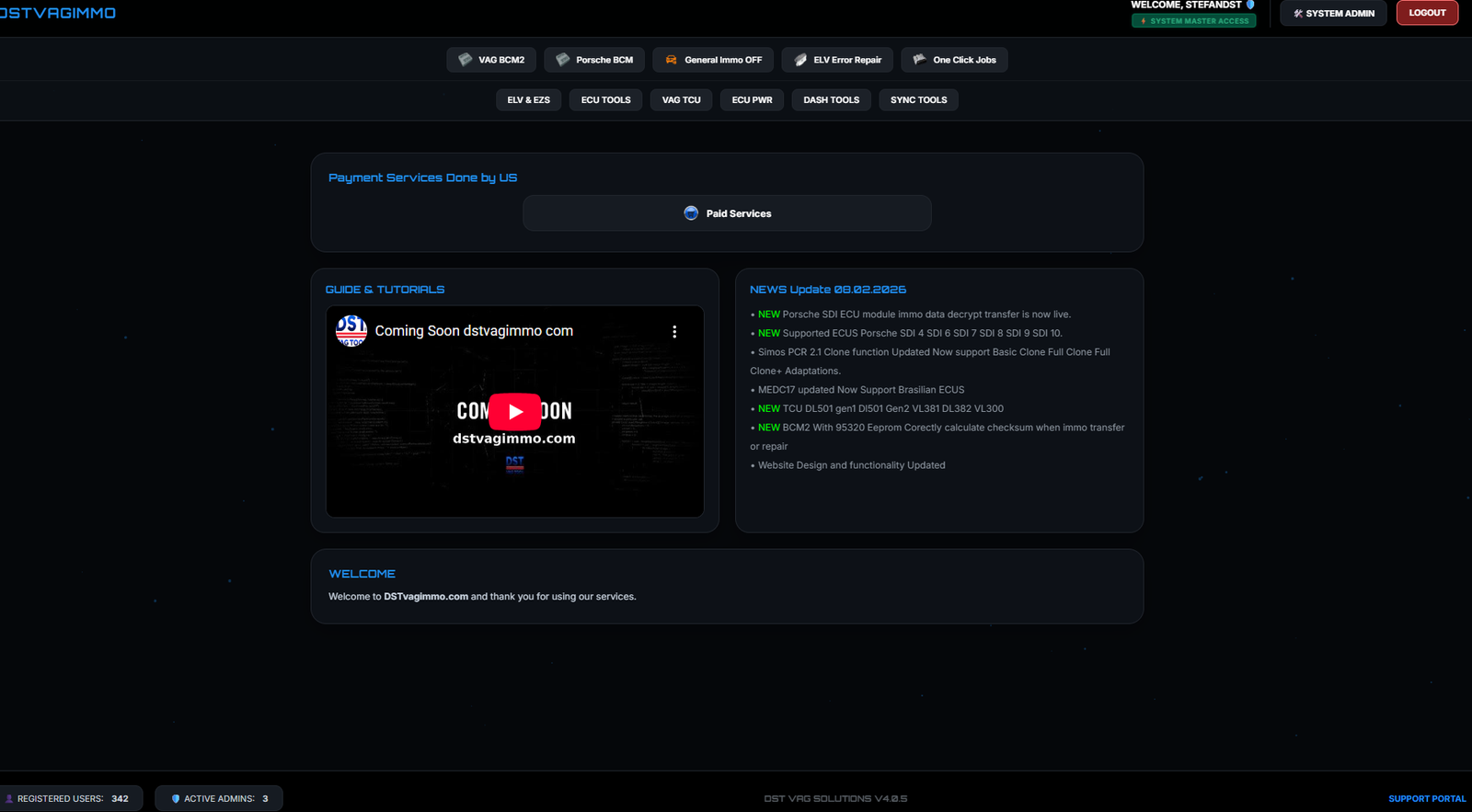
Task: Click the System Master Access badge
Action: pyautogui.click(x=1194, y=21)
